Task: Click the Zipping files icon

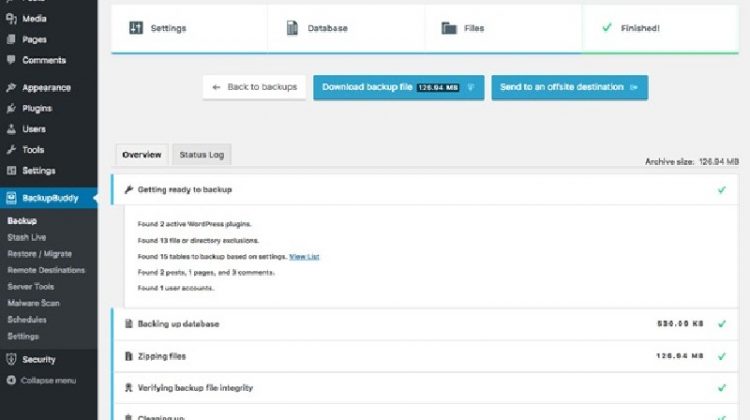Action: 128,356
